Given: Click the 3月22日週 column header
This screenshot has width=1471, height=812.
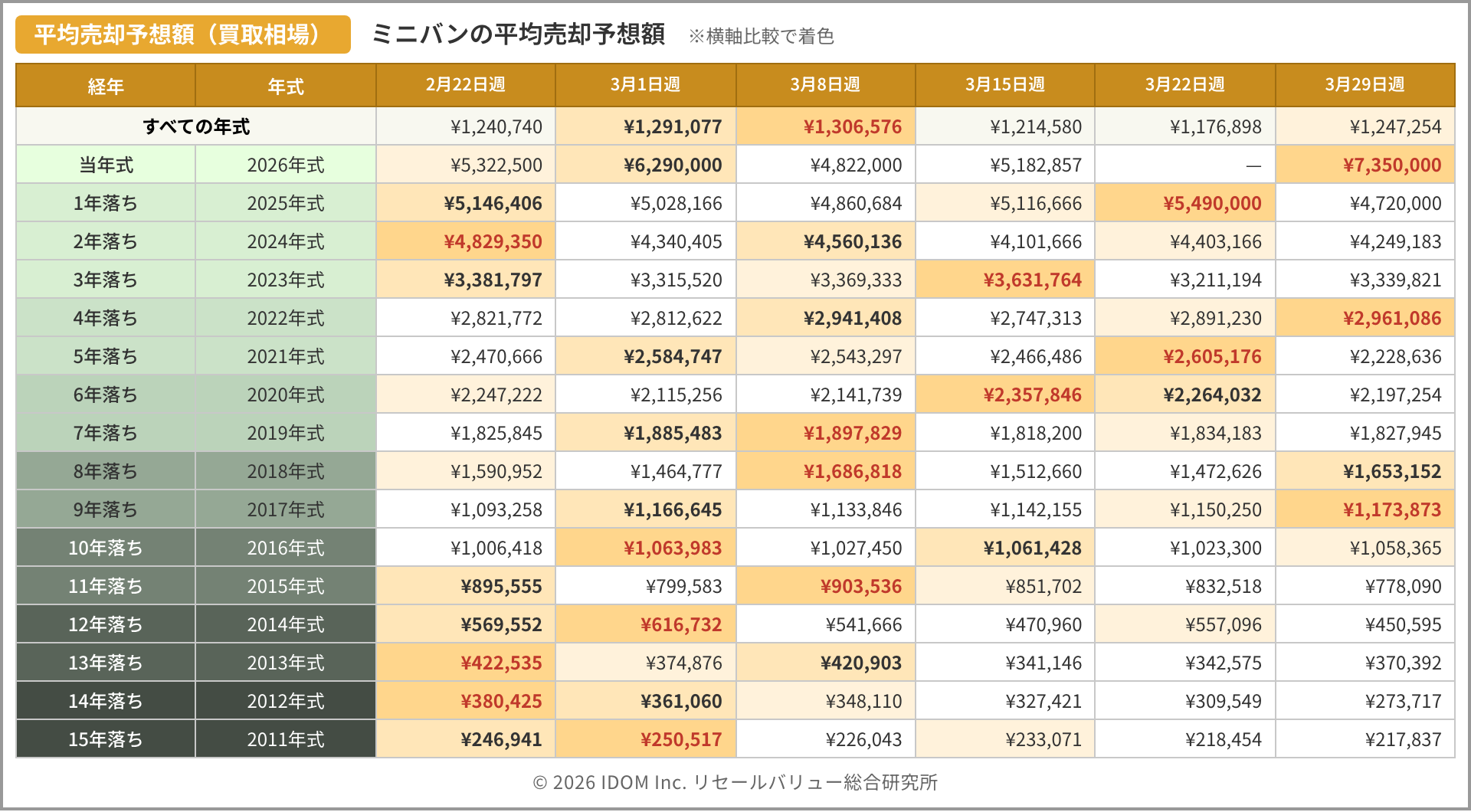Looking at the screenshot, I should point(1184,85).
